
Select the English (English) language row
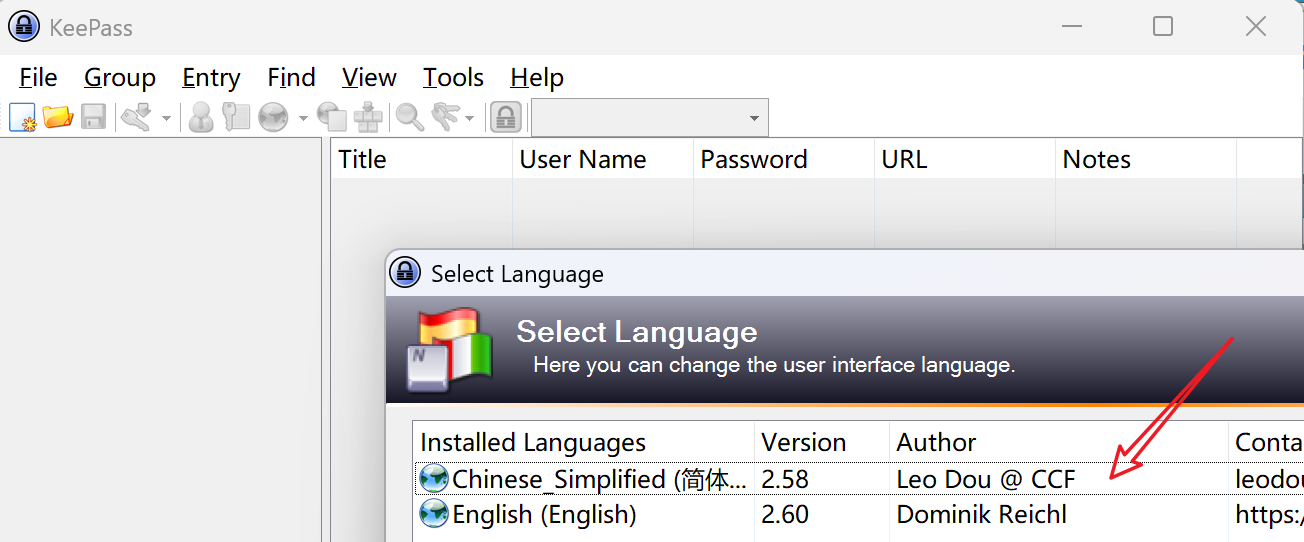tap(859, 515)
